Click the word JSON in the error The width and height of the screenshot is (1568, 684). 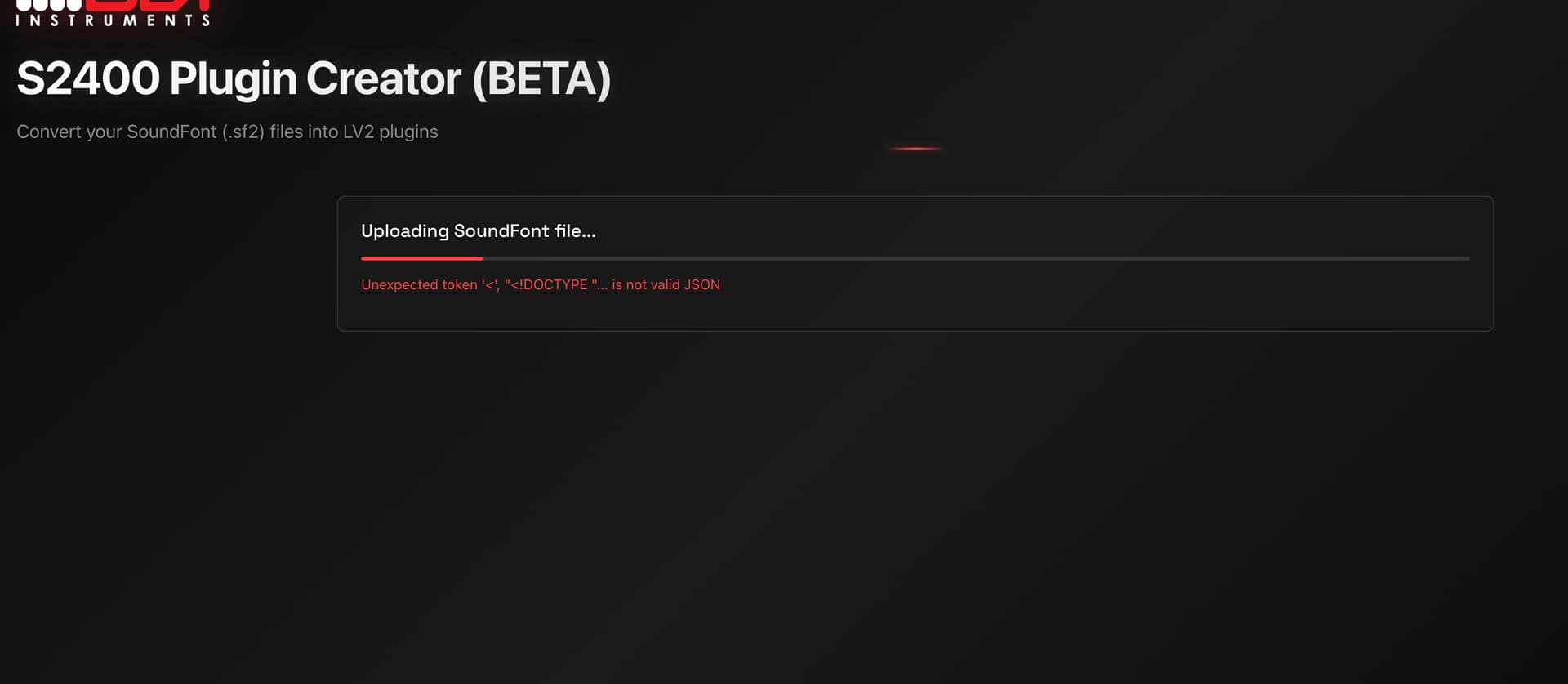pyautogui.click(x=702, y=284)
